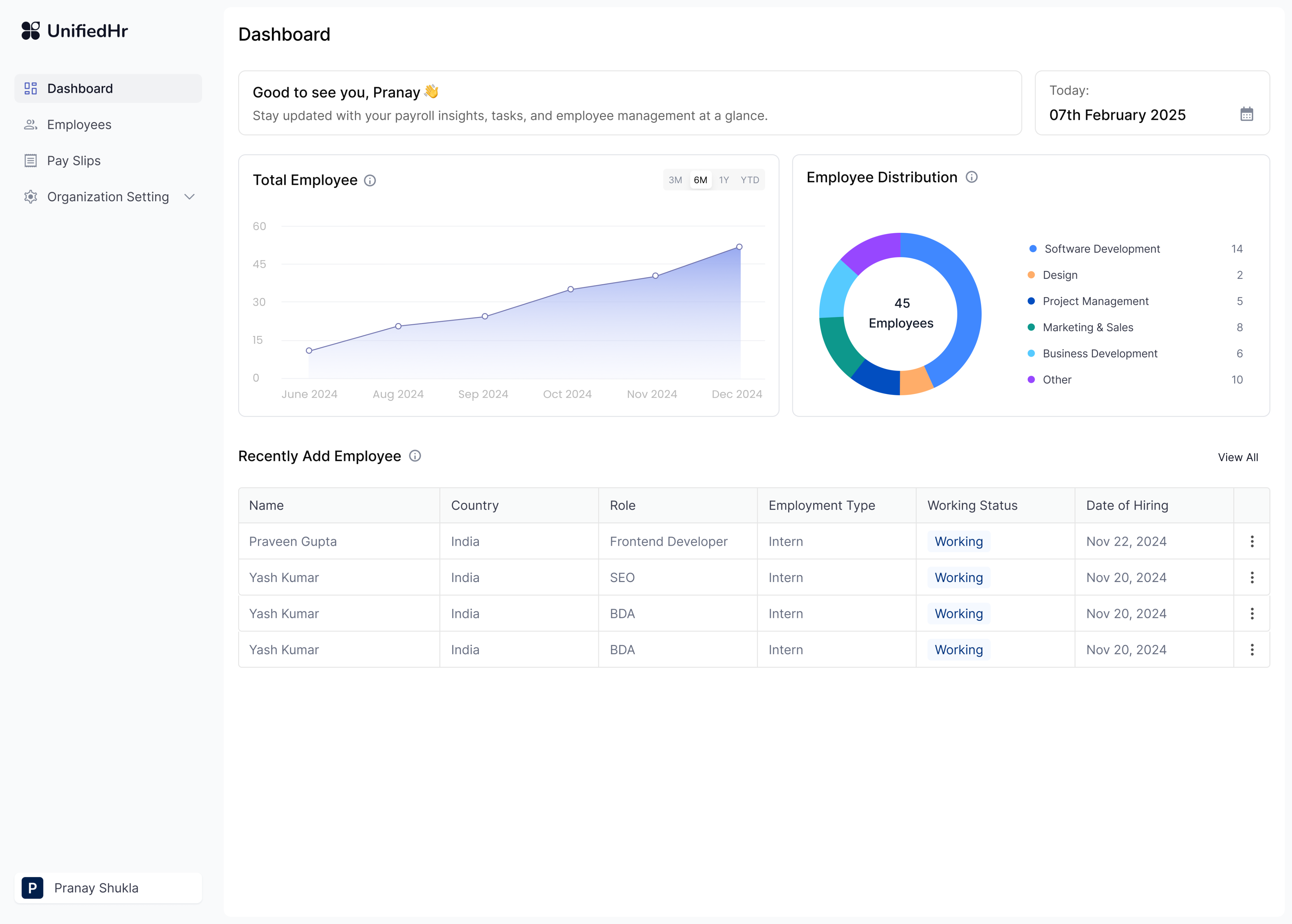
Task: Open three-dot menu for Yash Kumar SEO row
Action: [x=1252, y=578]
